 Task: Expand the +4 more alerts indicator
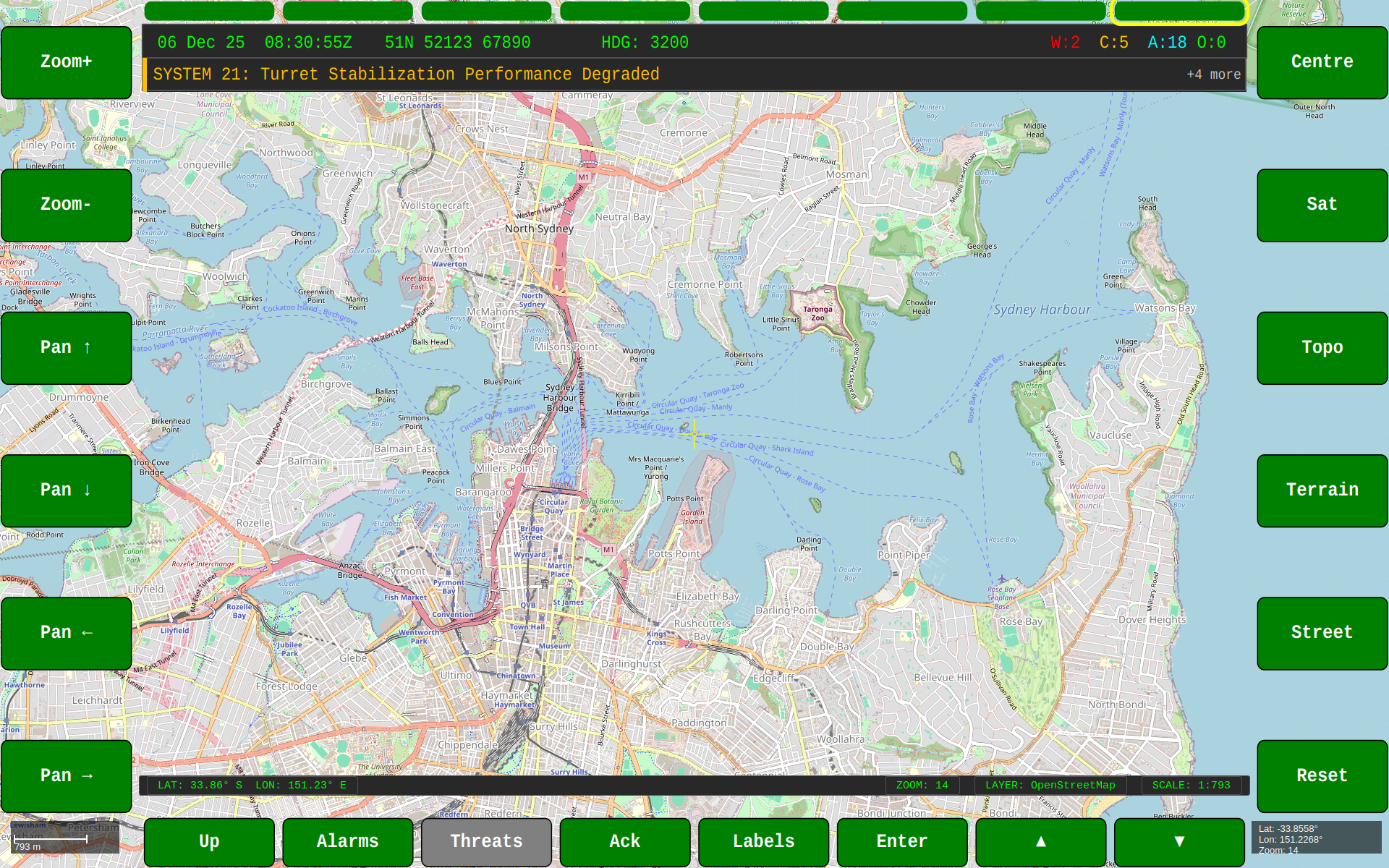point(1213,75)
